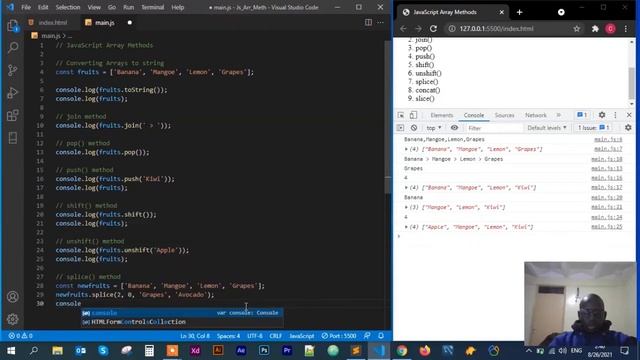Toggle live expression eye icon
This screenshot has width=640, height=360.
(x=454, y=128)
